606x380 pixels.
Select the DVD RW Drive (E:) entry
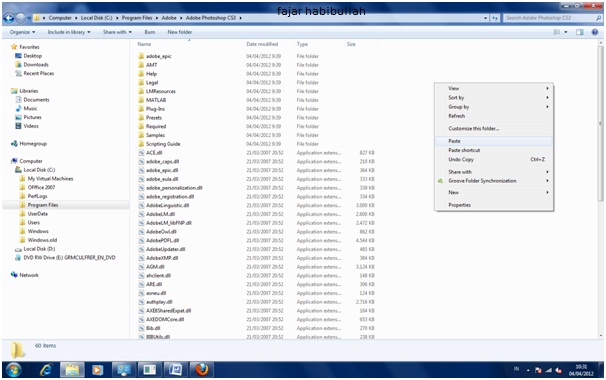pos(65,257)
